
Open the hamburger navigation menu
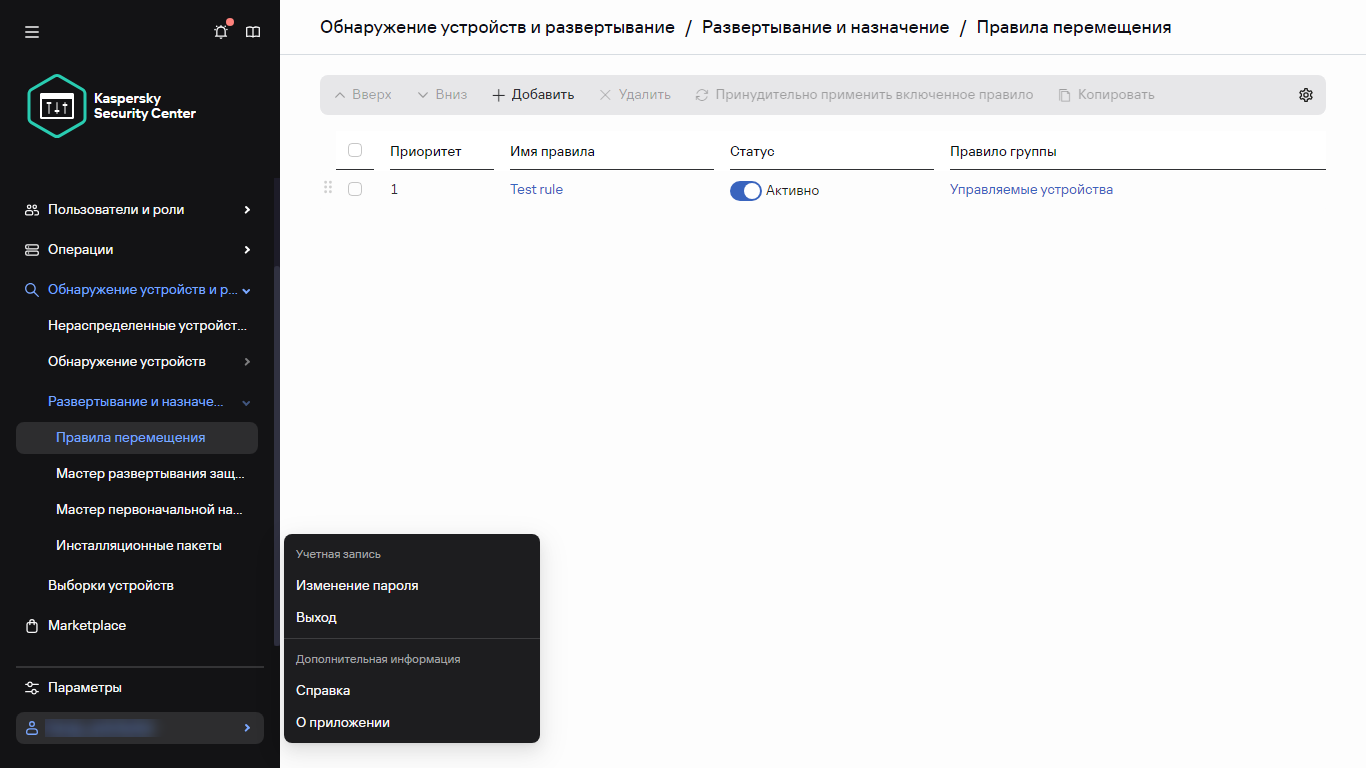31,31
